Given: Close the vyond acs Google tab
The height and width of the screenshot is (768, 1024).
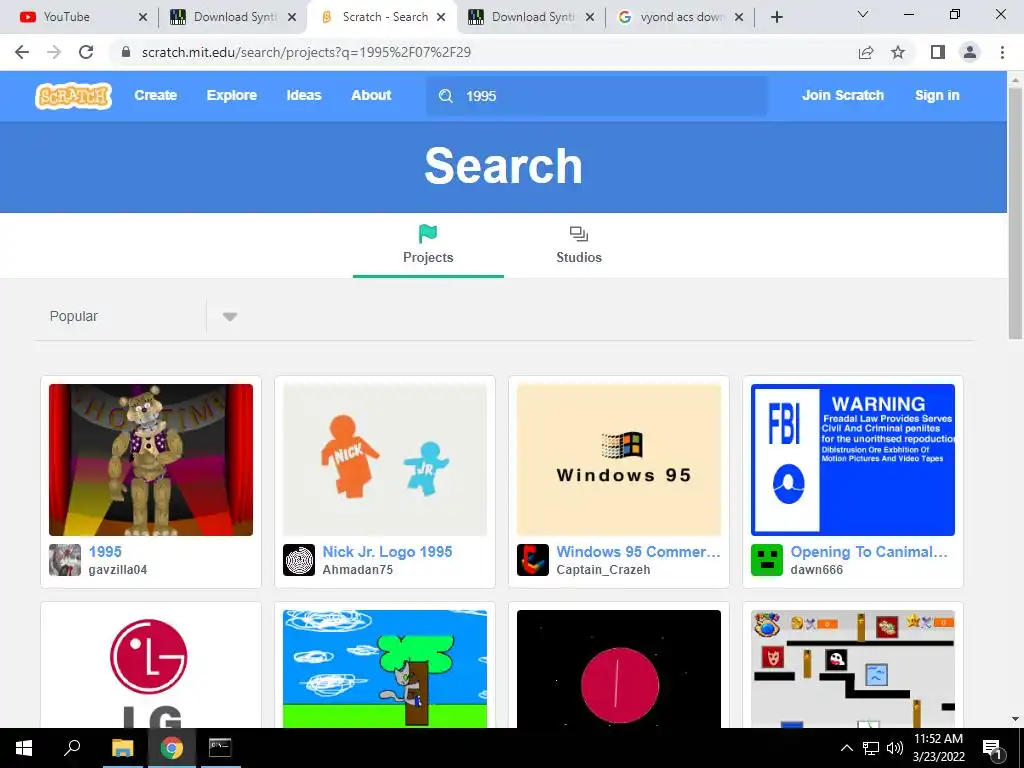Looking at the screenshot, I should (739, 17).
